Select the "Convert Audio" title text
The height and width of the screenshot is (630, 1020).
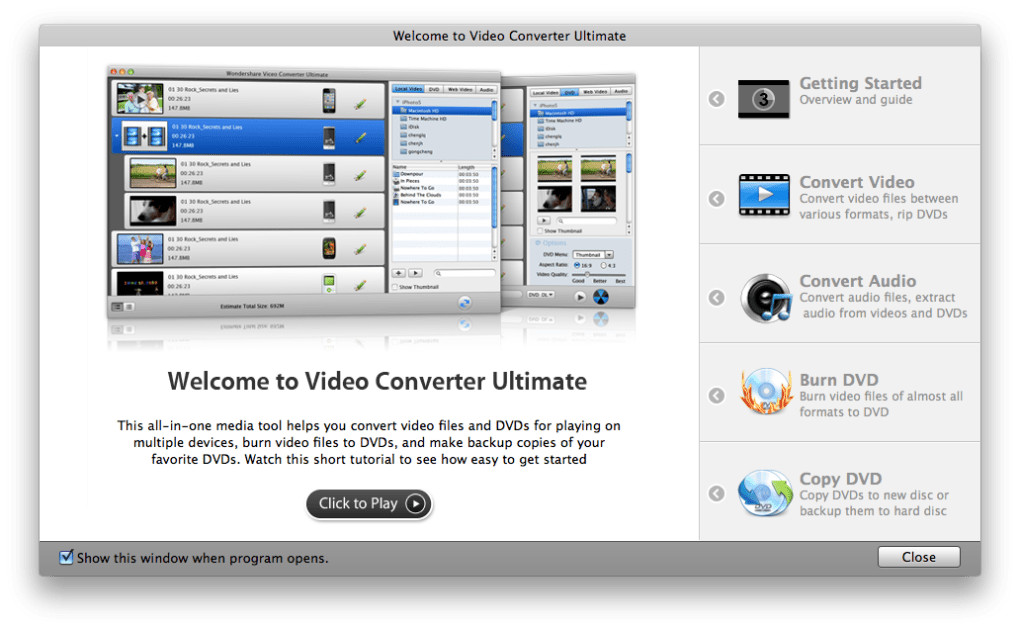(857, 281)
